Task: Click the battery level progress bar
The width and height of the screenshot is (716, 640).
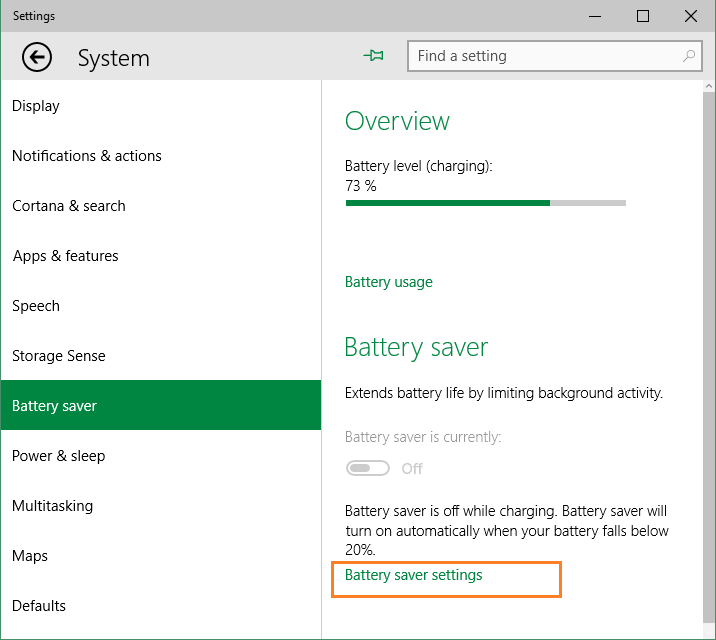Action: click(x=485, y=203)
